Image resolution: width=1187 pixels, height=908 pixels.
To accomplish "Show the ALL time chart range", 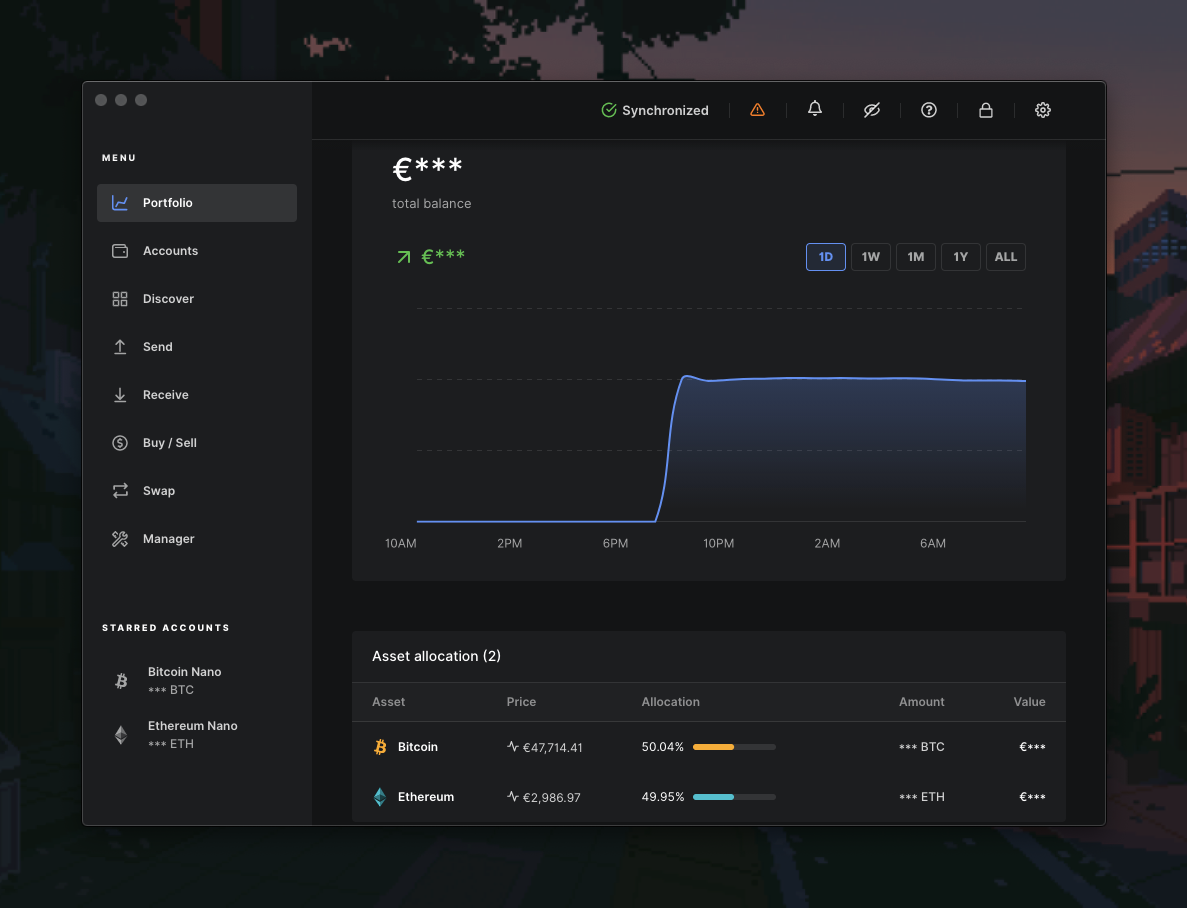I will tap(1006, 257).
